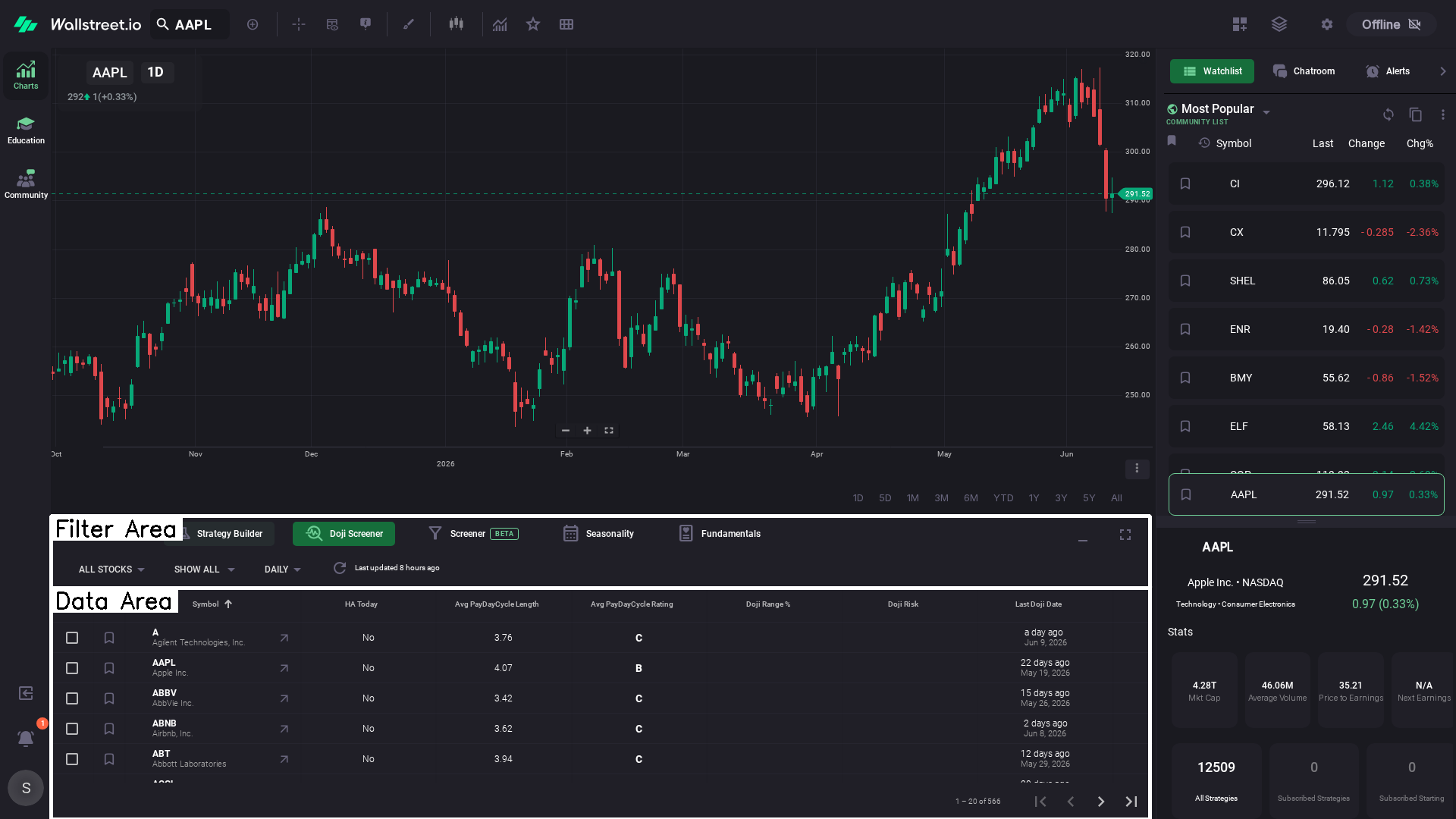Viewport: 1456px width, 819px height.
Task: Set chart range to 5Y
Action: 1089,498
